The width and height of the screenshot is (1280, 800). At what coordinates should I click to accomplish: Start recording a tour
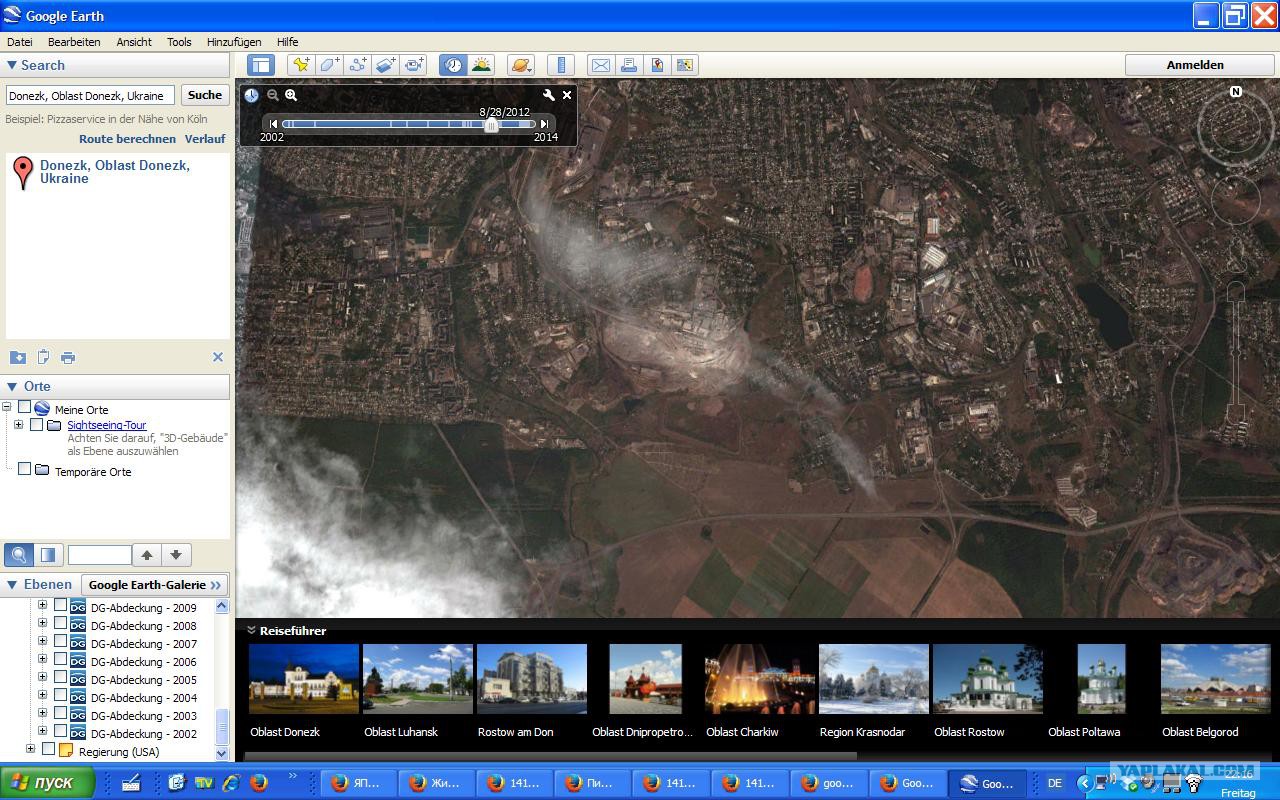414,65
